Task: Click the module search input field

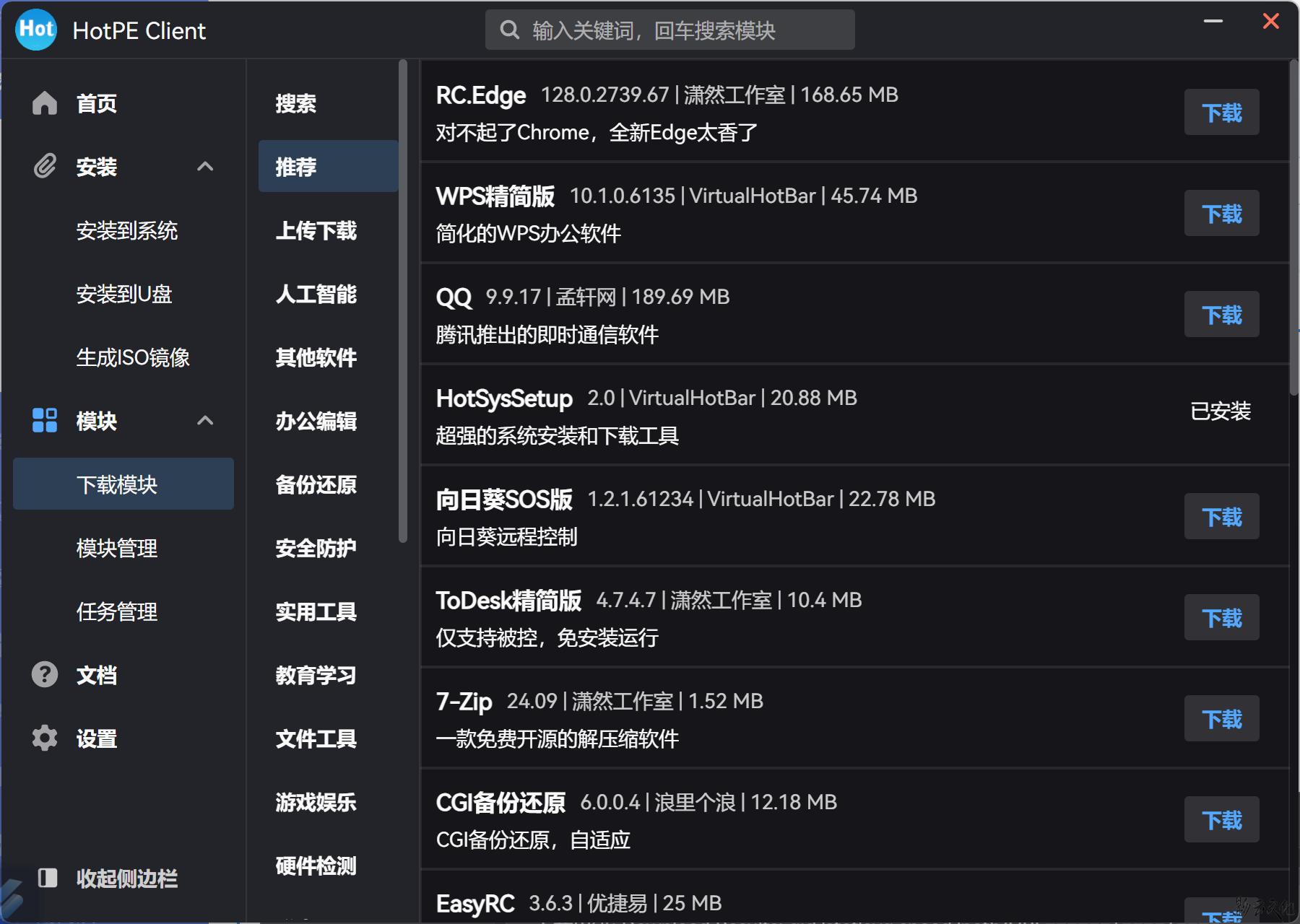Action: pyautogui.click(x=669, y=30)
